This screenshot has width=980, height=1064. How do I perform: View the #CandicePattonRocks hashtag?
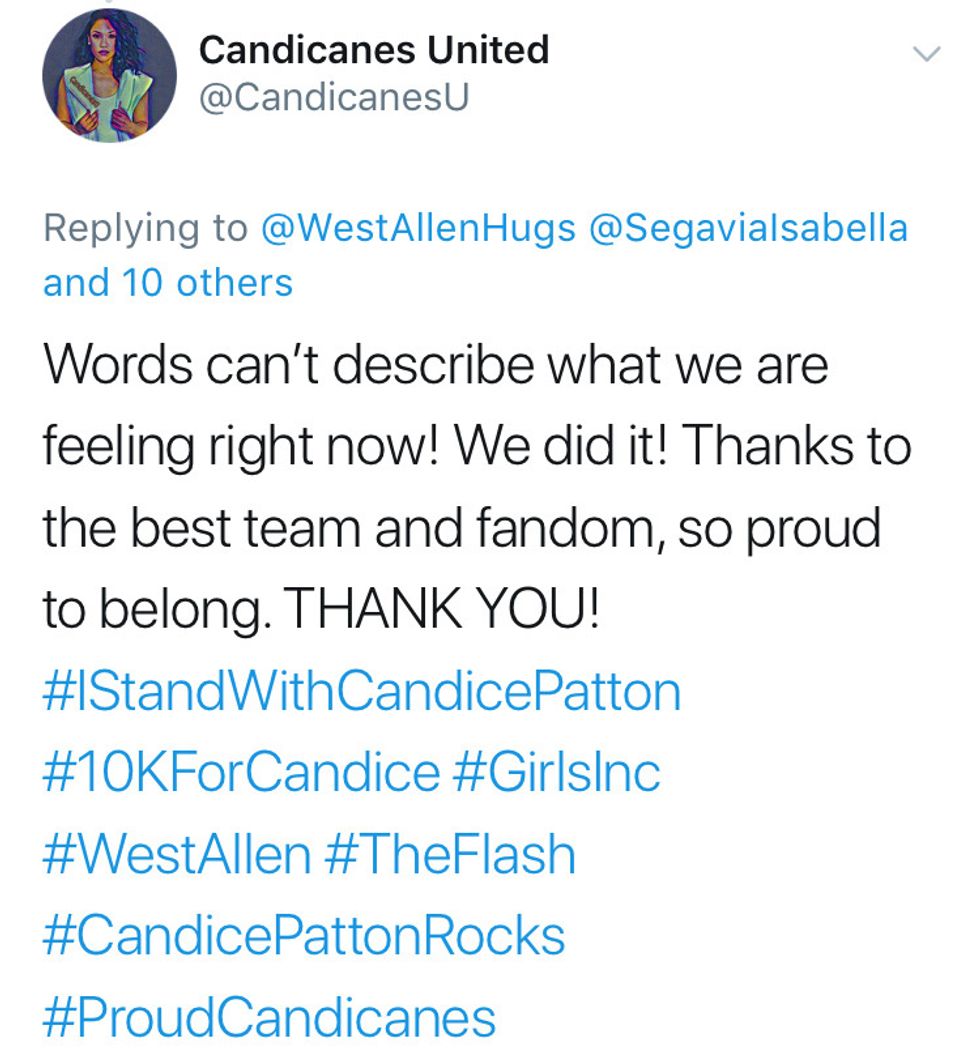click(x=304, y=936)
